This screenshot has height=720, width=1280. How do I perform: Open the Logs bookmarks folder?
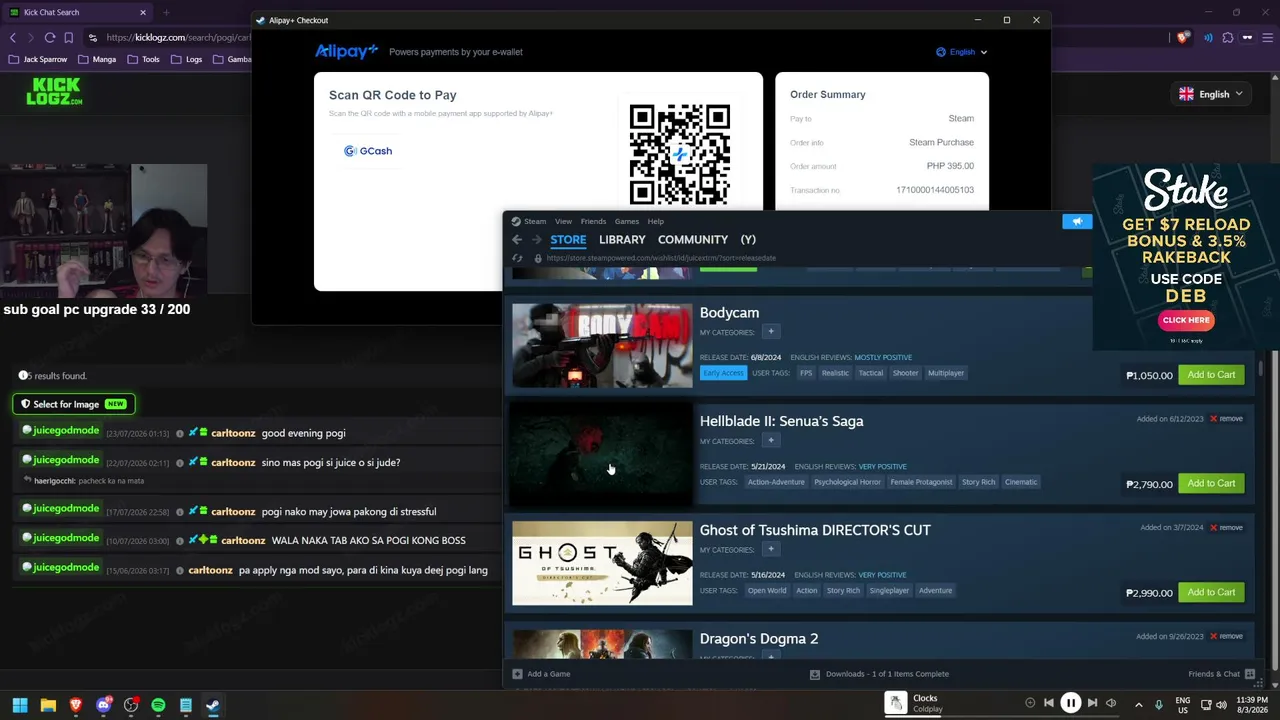(187, 59)
